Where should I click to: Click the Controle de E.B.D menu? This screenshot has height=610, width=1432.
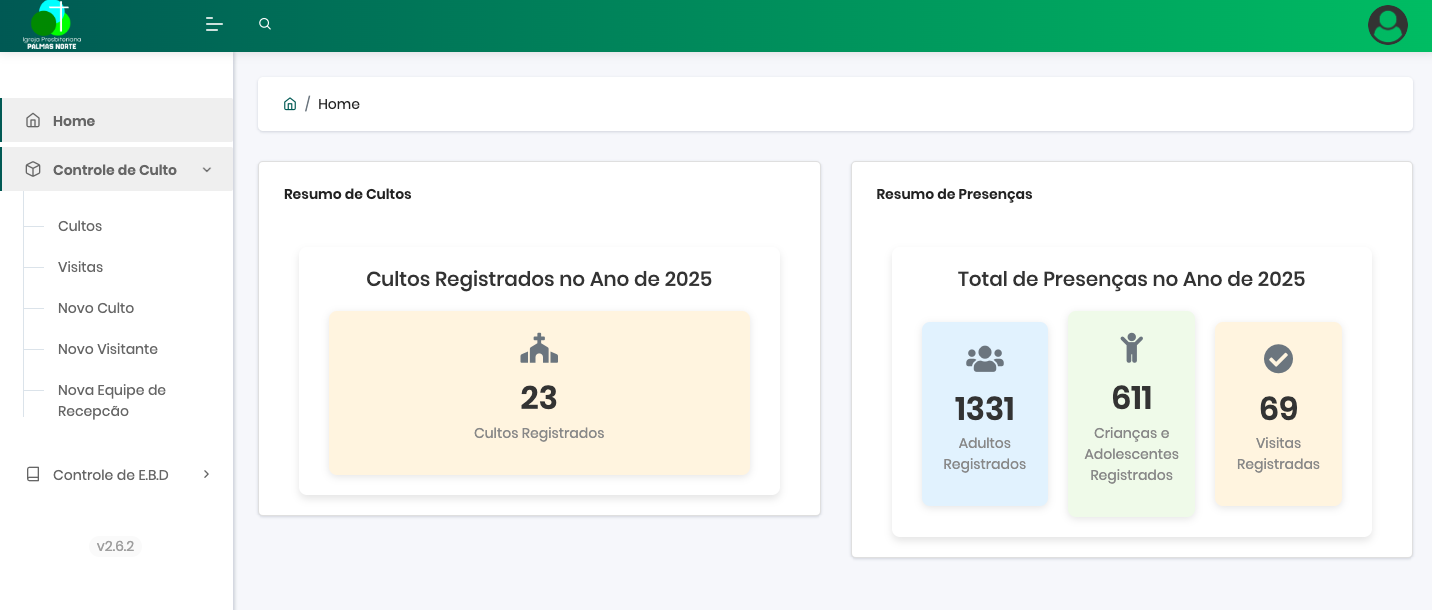click(x=110, y=475)
